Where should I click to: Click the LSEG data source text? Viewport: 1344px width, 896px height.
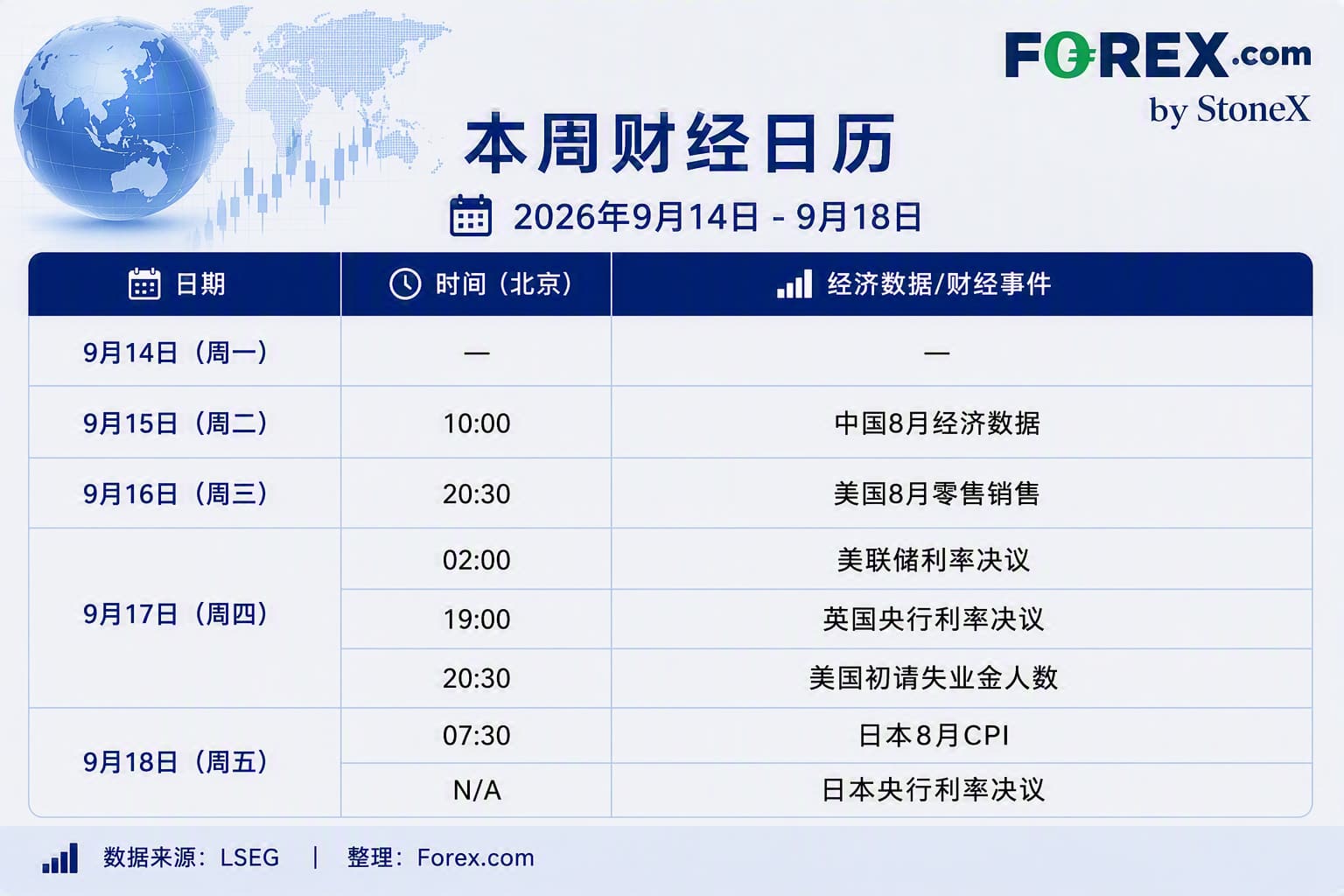click(x=249, y=857)
